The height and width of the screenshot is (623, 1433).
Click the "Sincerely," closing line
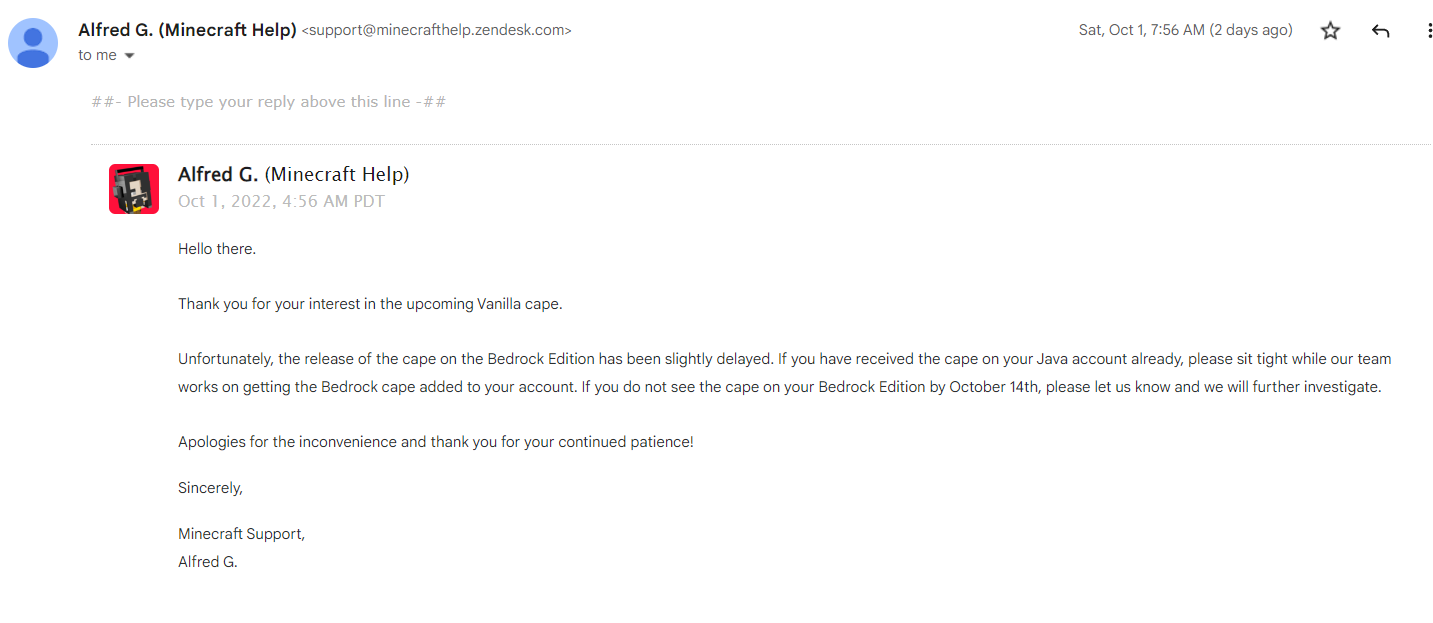click(x=210, y=488)
